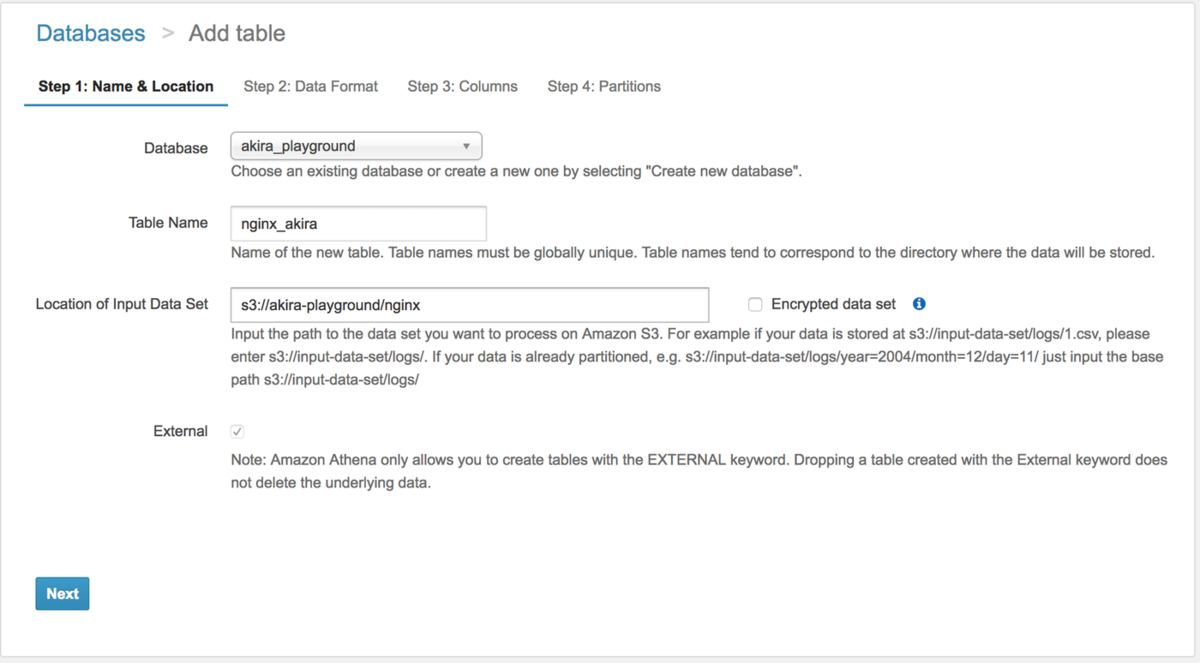Click the Add table breadcrumb heading
Image resolution: width=1200 pixels, height=663 pixels.
(x=237, y=33)
